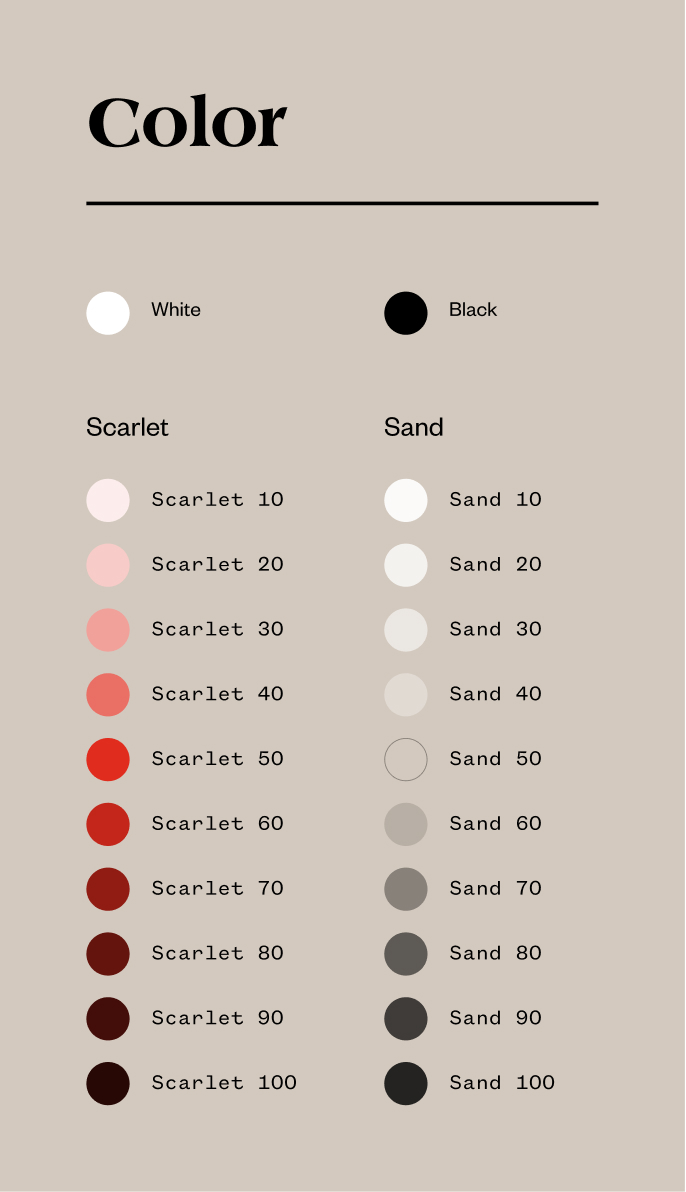Pick the Sand 90 swatch circle

(x=405, y=1019)
